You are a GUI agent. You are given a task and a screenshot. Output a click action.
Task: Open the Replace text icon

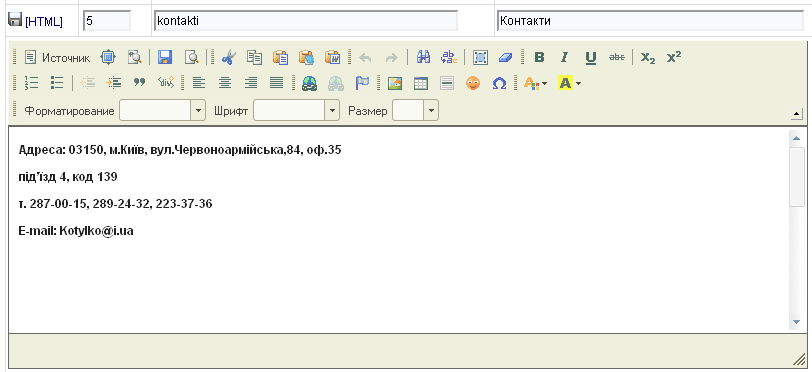pos(449,58)
